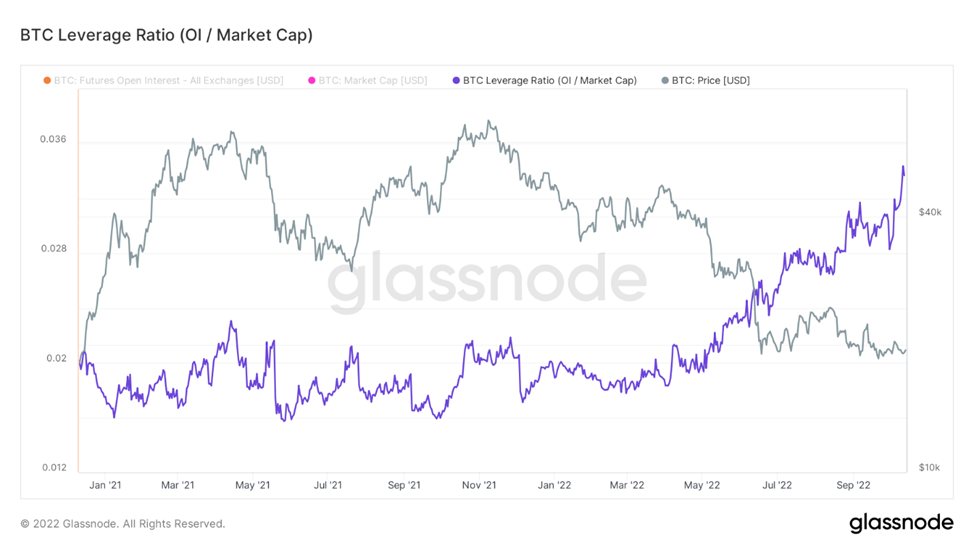Click the orange Futures Open Interest legend dot
Image resolution: width=974 pixels, height=548 pixels.
(x=46, y=80)
